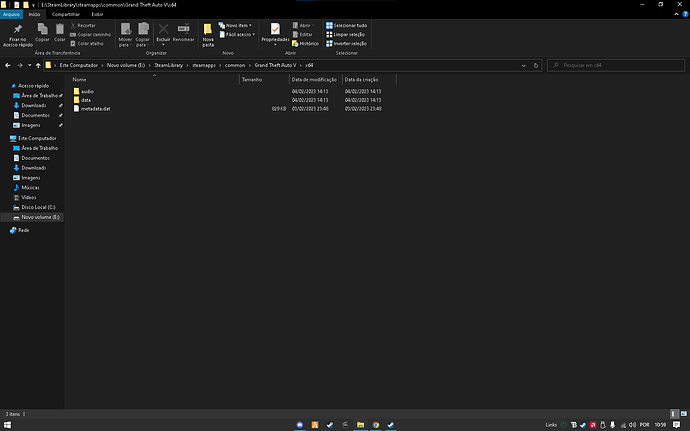Open the Arquivo menu
This screenshot has width=690, height=431.
12,15
